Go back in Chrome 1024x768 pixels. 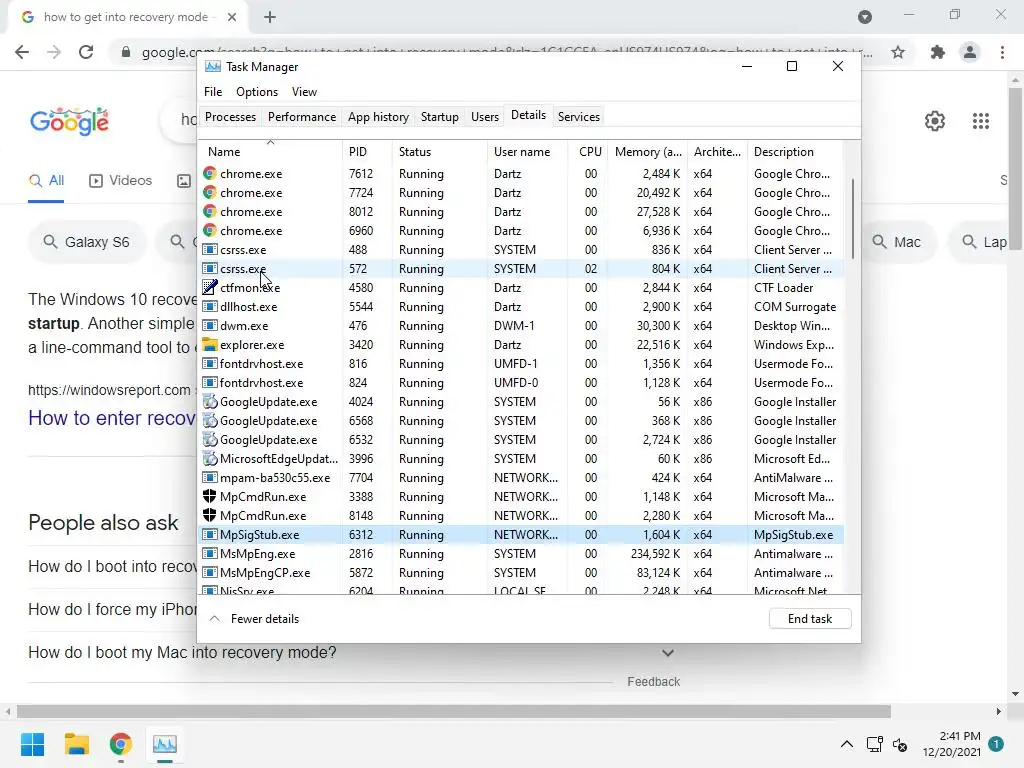22,52
